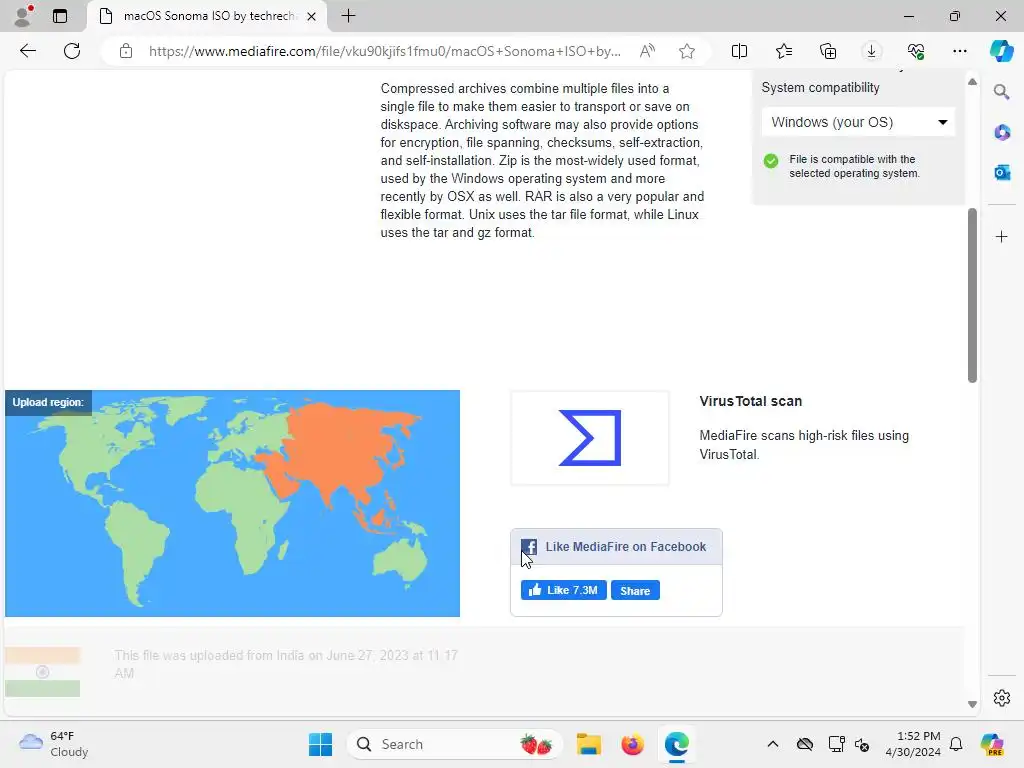Click the green compatible checkmark icon

(x=771, y=161)
